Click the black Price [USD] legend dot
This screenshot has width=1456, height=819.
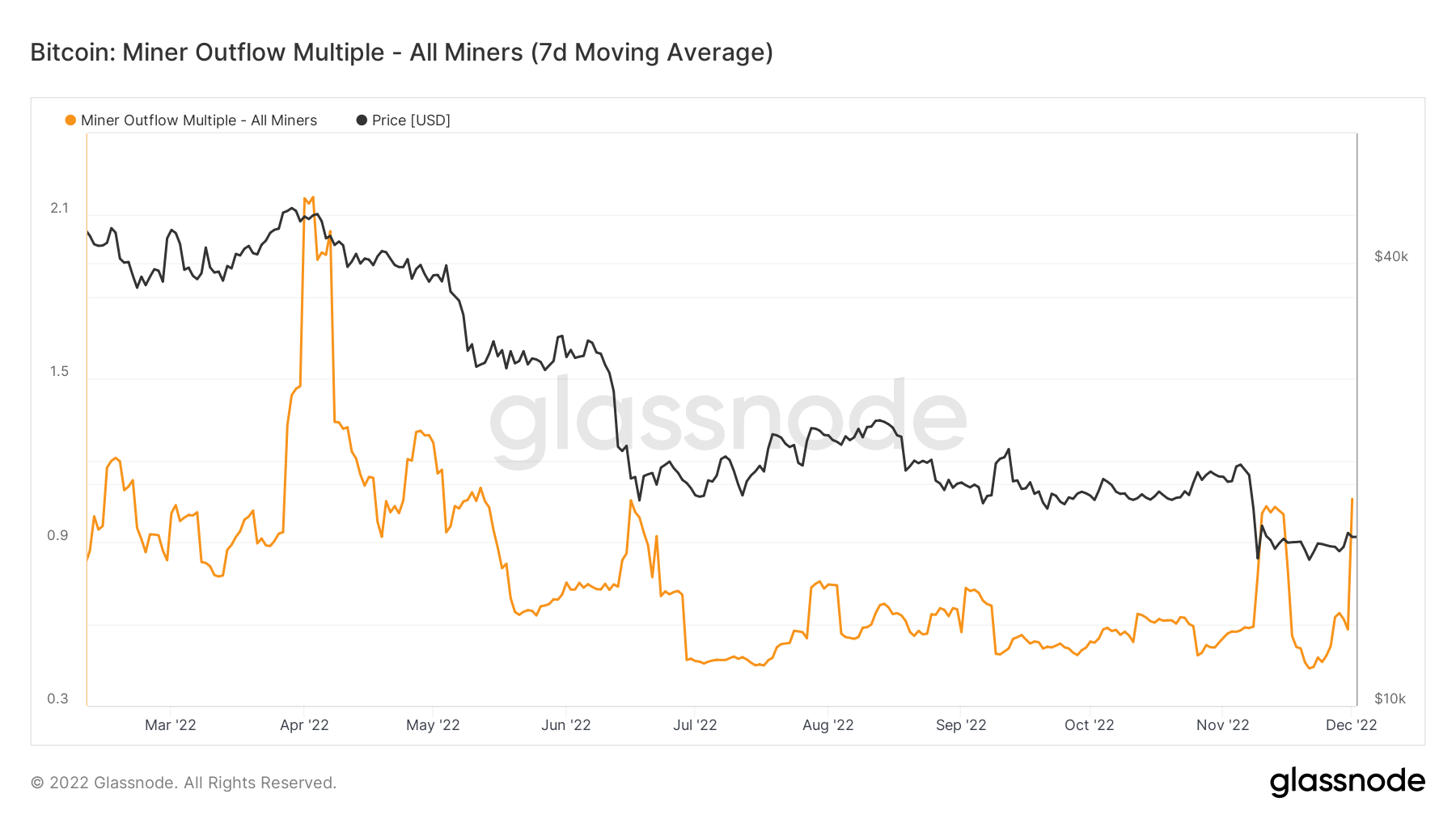click(362, 120)
